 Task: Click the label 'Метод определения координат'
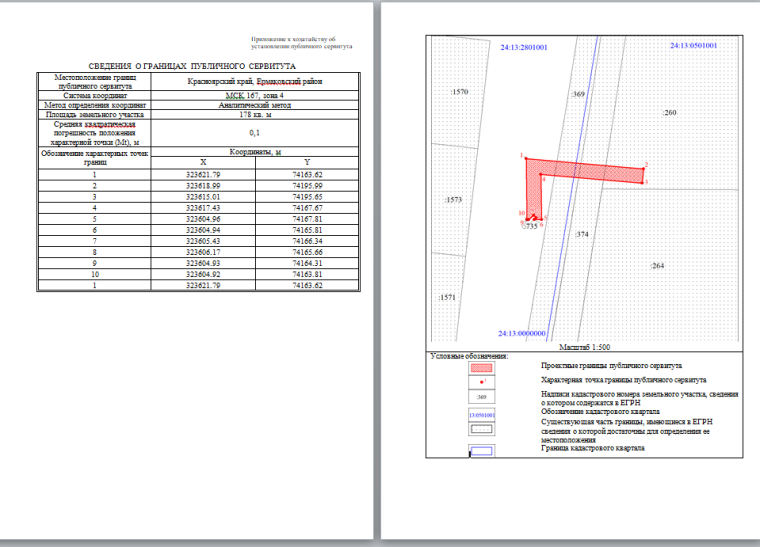click(x=95, y=105)
